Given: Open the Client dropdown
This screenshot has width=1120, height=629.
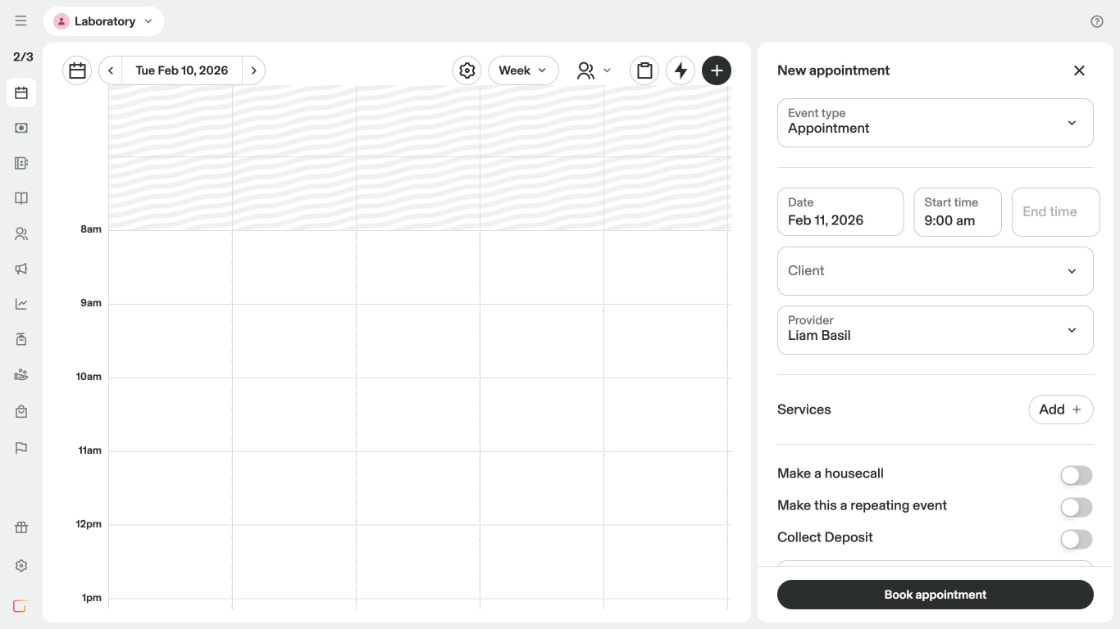Looking at the screenshot, I should (x=935, y=271).
